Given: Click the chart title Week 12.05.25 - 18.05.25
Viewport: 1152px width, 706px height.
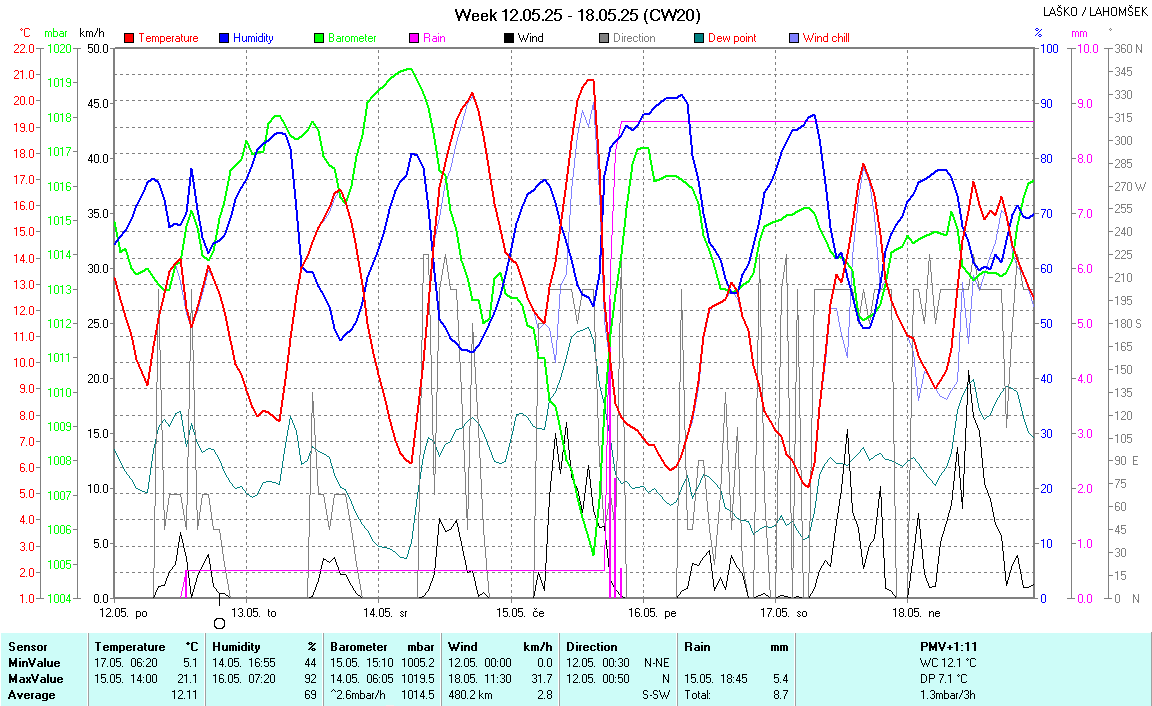Looking at the screenshot, I should (x=577, y=14).
